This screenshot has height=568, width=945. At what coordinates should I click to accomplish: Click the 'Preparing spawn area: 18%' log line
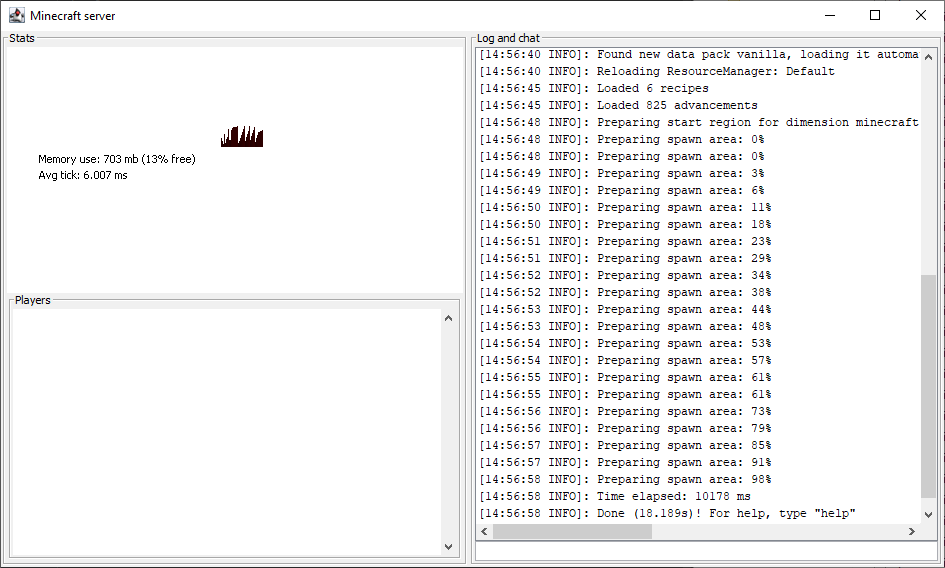pos(626,224)
